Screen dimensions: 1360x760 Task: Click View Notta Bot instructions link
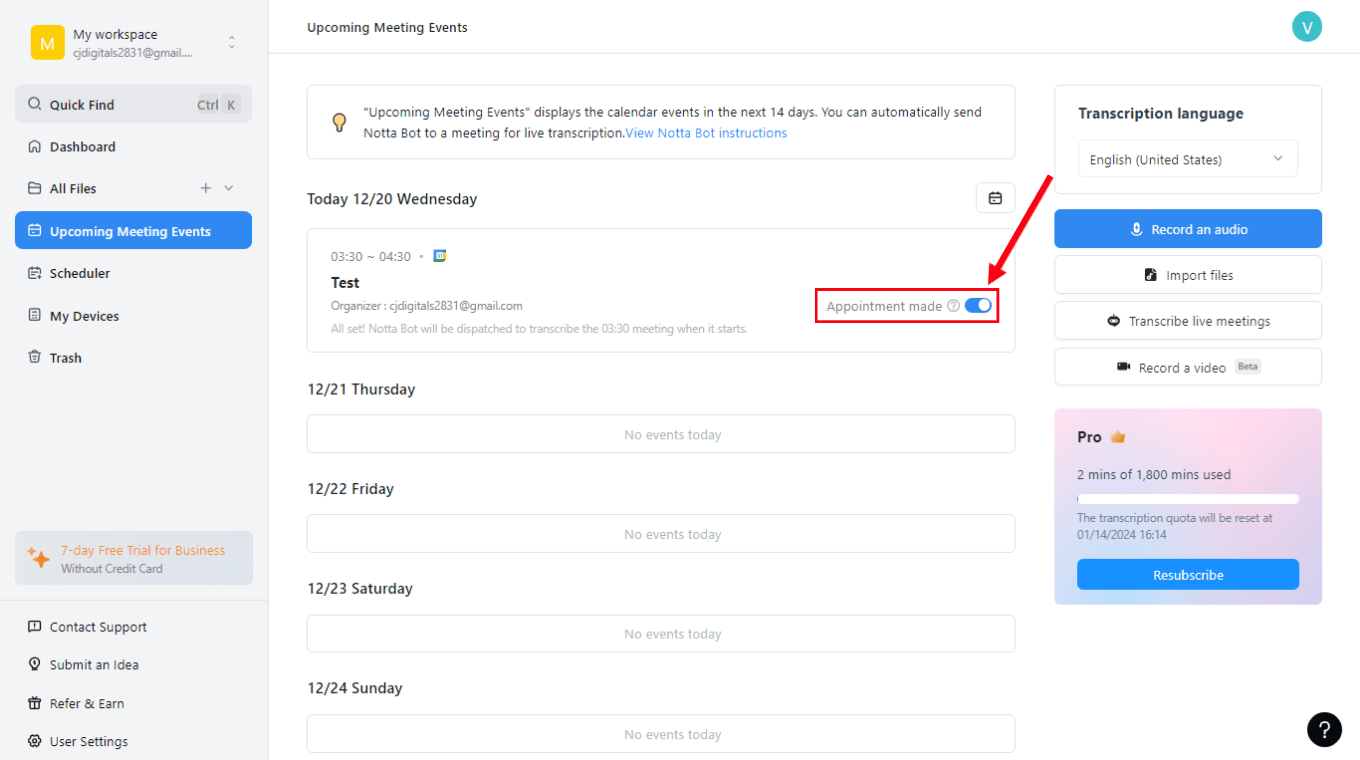tap(706, 133)
